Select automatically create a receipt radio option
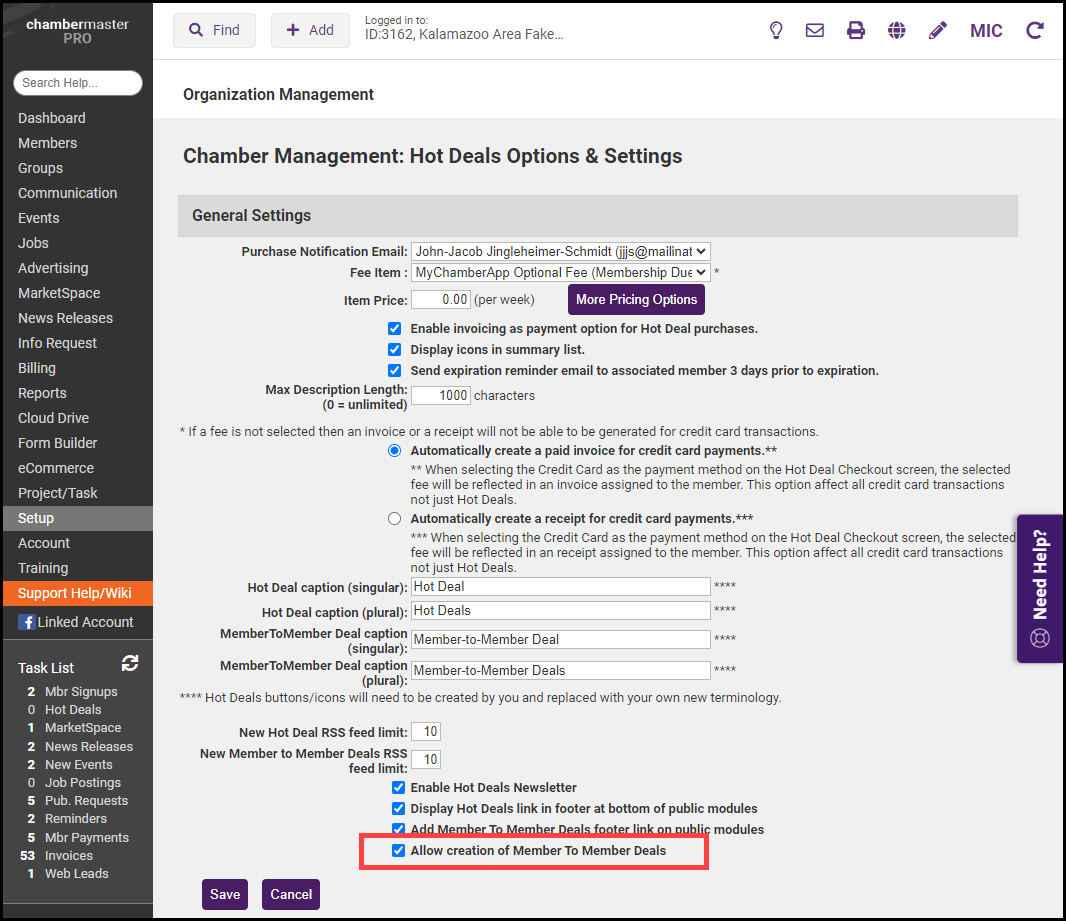1066x921 pixels. [395, 518]
